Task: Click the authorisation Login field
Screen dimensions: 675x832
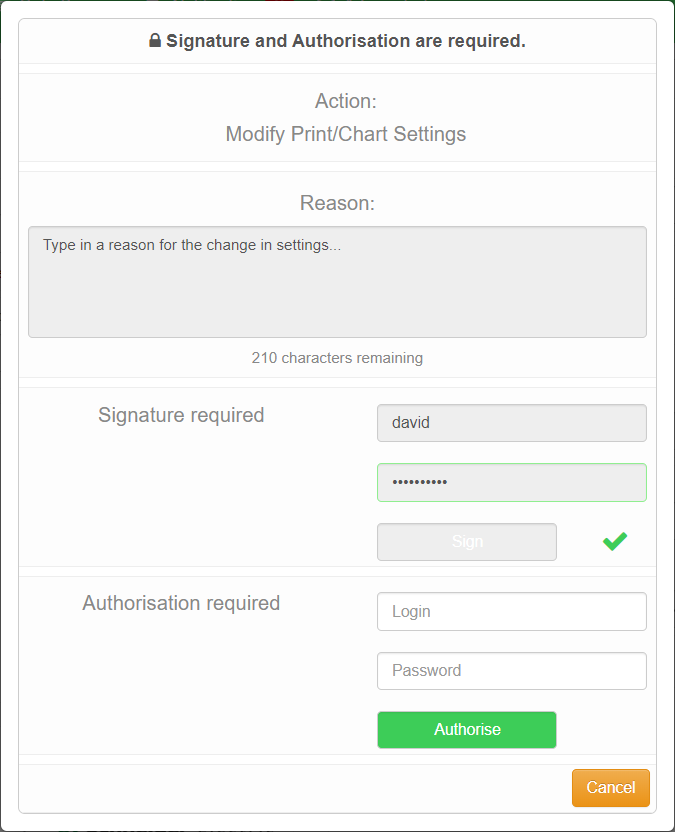Action: coord(512,611)
